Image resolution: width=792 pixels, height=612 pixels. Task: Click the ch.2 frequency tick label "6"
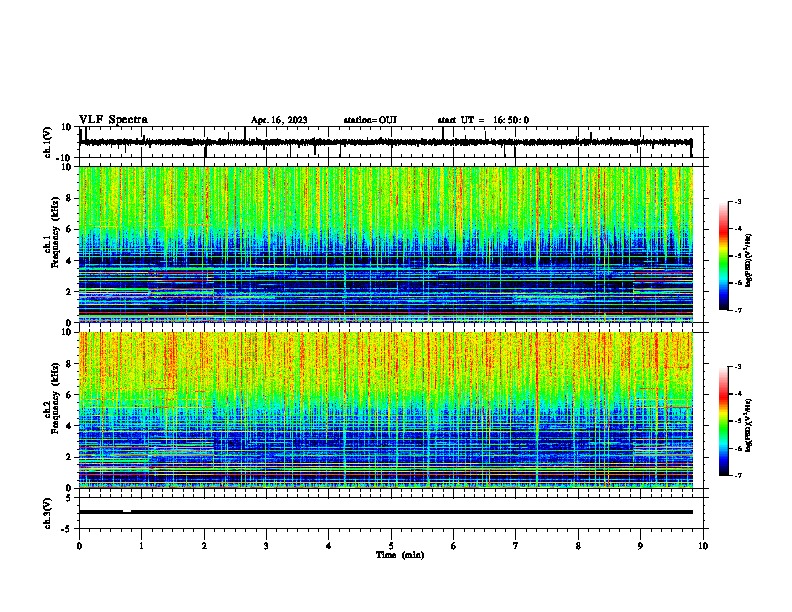pos(69,395)
